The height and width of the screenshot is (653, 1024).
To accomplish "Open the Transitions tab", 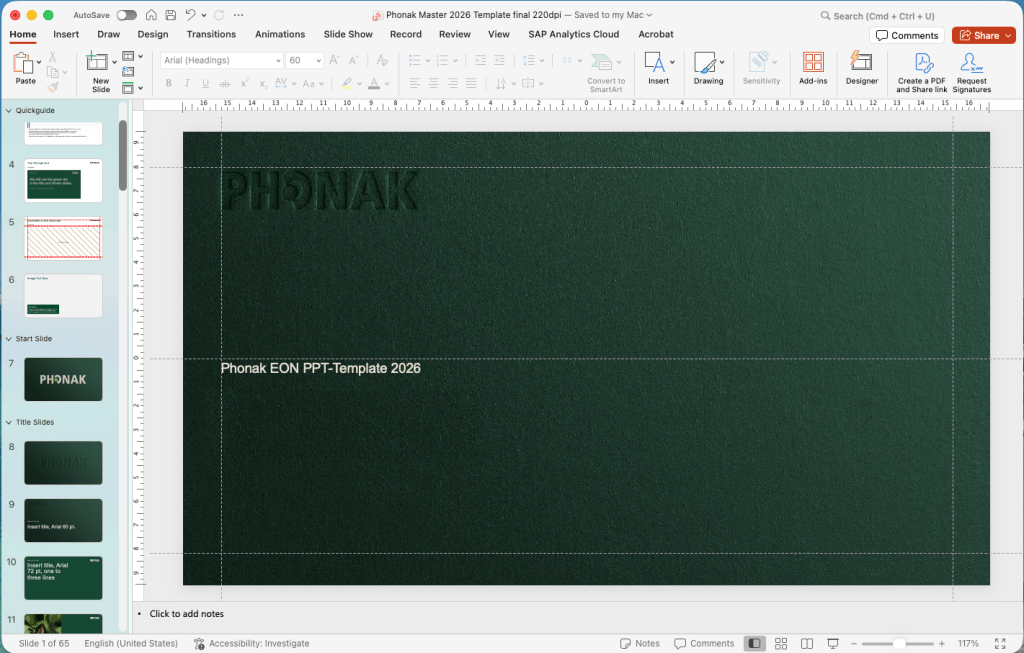I will click(x=211, y=34).
